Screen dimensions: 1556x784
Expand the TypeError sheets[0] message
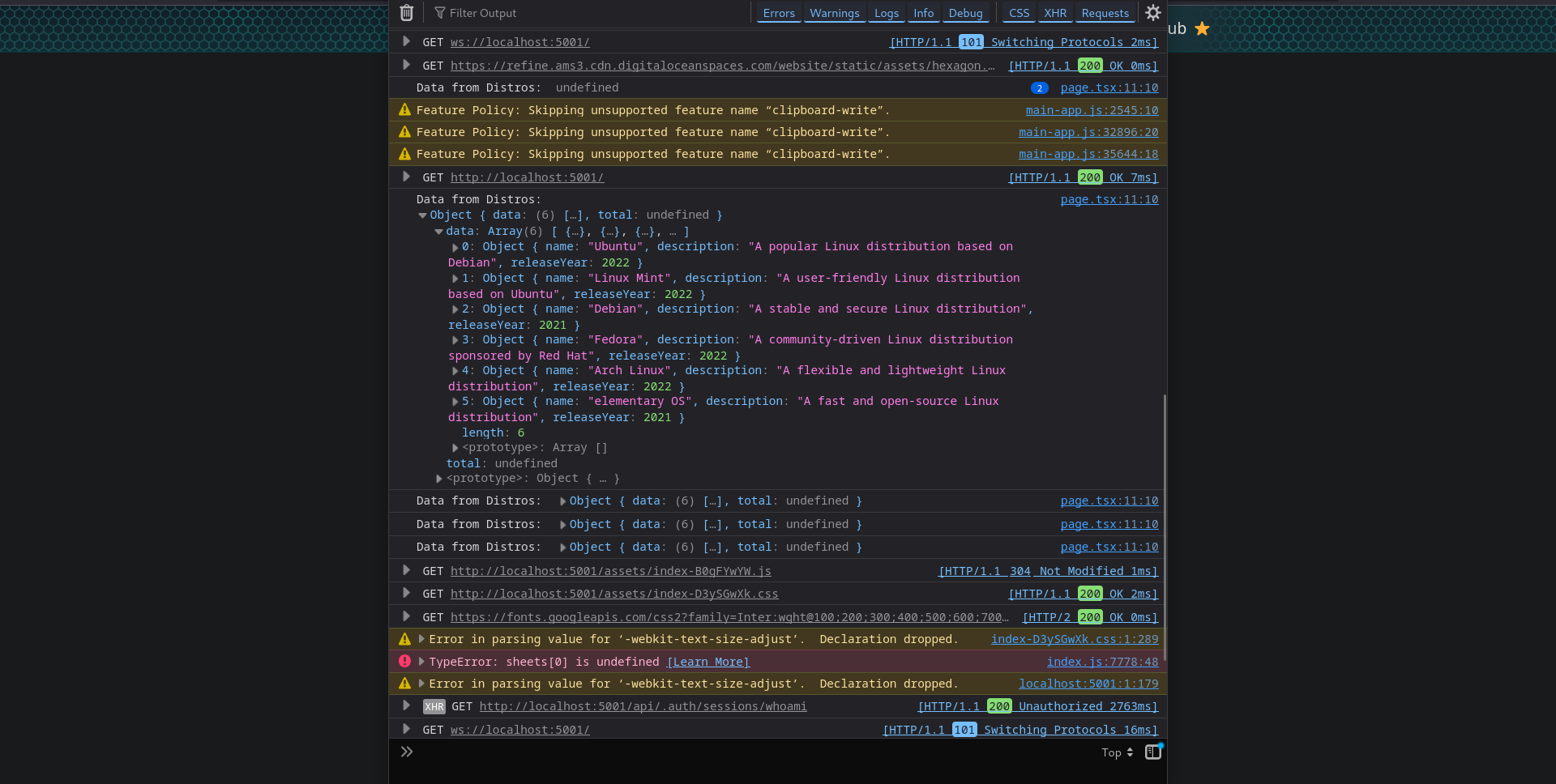[421, 662]
